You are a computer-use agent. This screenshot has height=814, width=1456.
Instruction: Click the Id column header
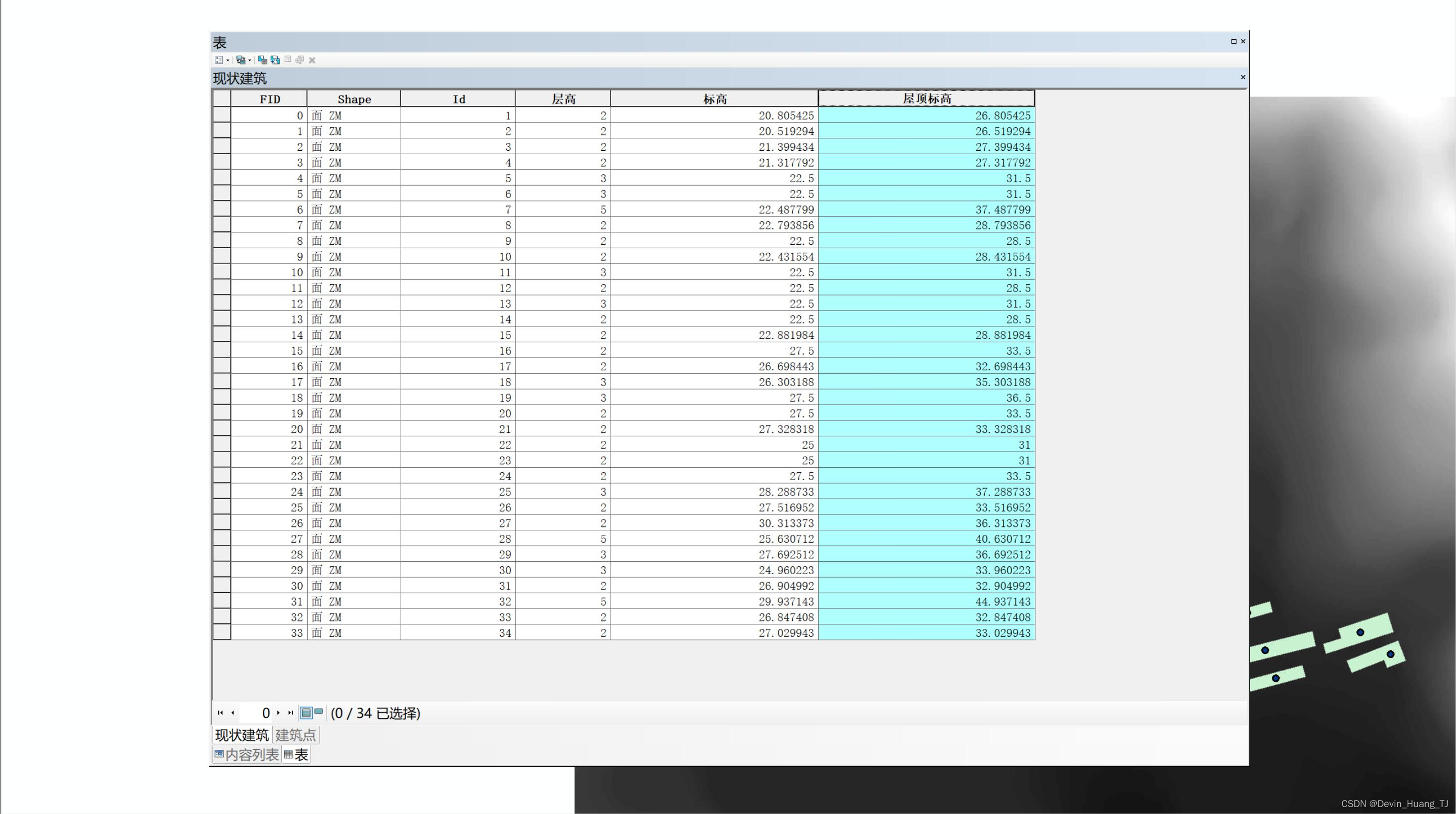click(x=458, y=99)
